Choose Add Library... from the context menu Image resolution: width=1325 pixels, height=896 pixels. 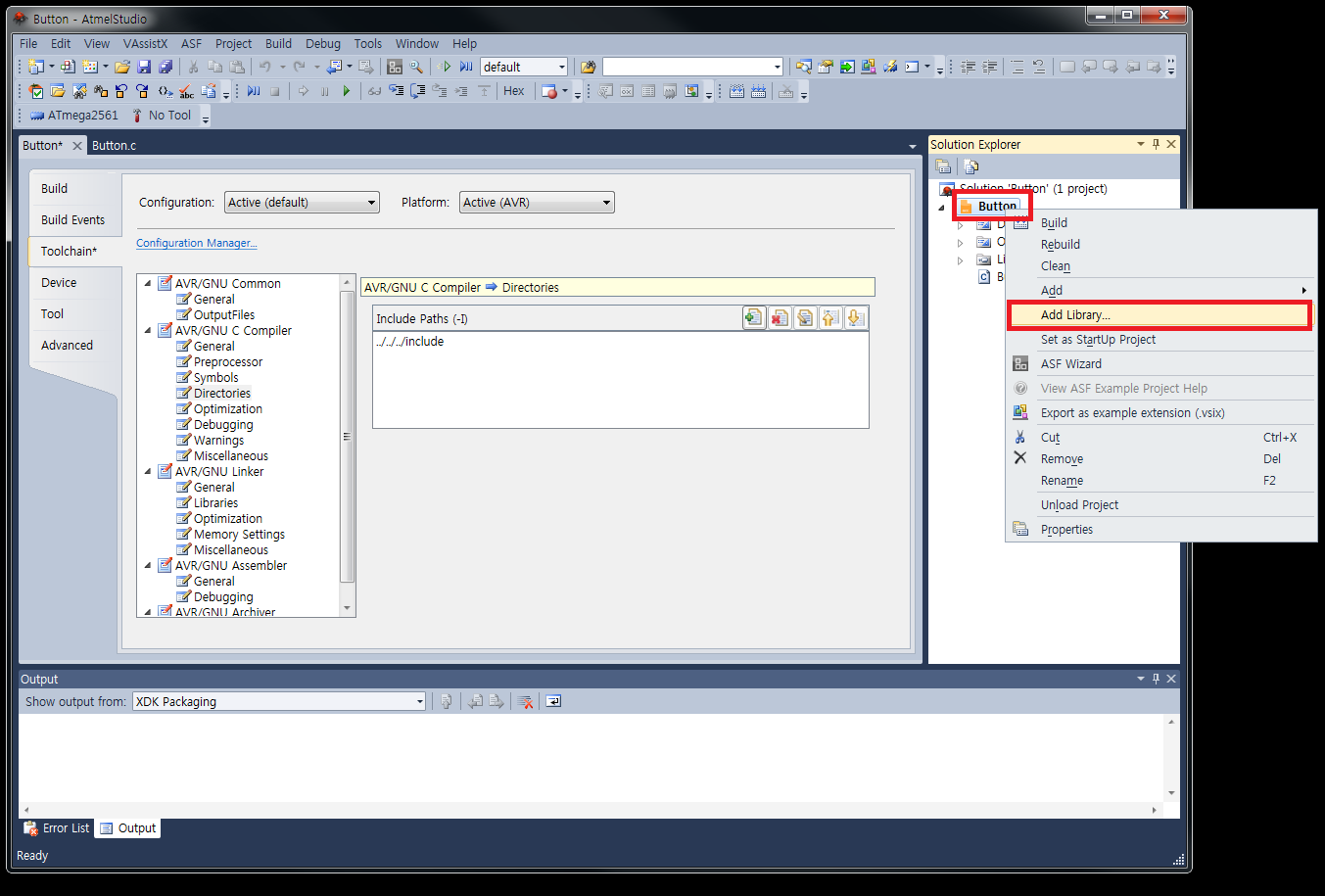click(1075, 315)
